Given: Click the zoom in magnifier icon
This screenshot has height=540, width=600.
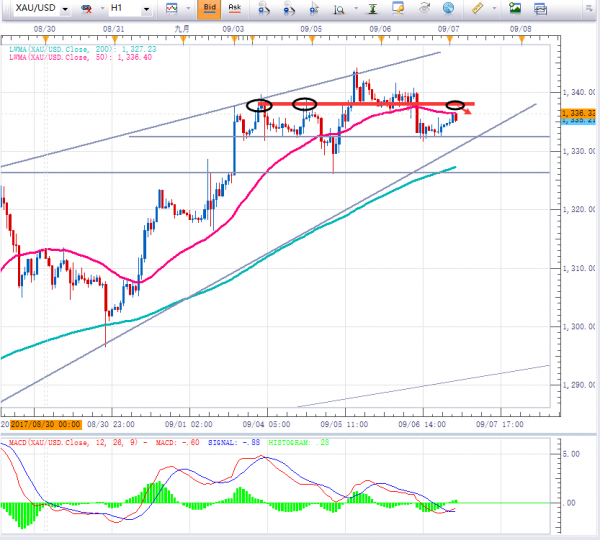Looking at the screenshot, I should pos(264,8).
